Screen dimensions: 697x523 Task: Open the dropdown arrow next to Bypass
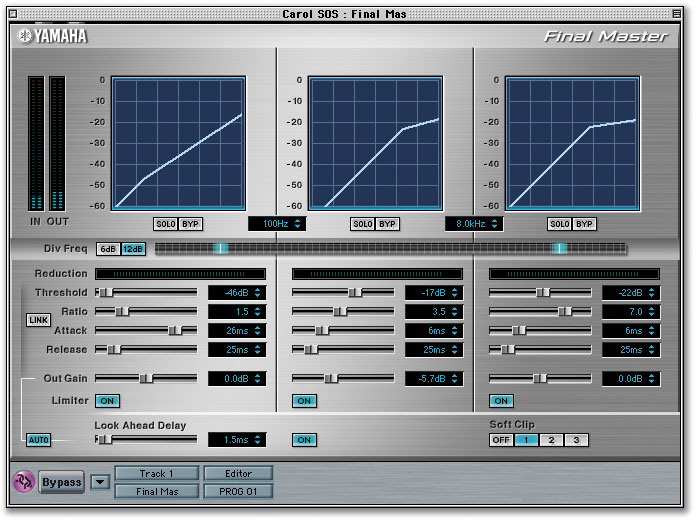click(x=100, y=482)
